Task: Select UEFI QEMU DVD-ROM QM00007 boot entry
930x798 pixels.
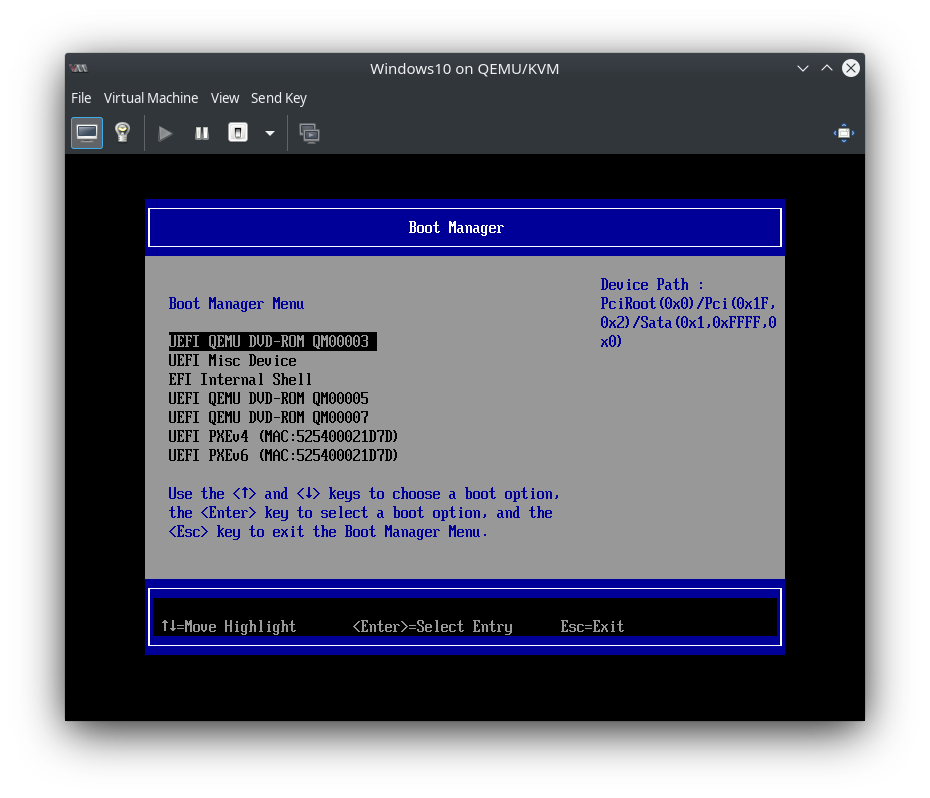Action: pos(269,418)
